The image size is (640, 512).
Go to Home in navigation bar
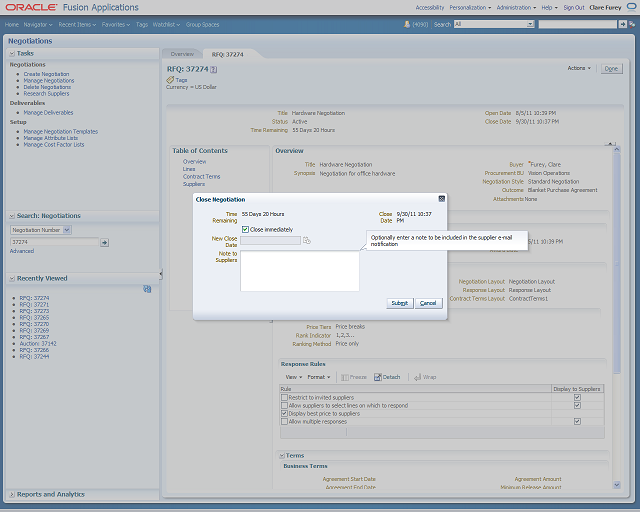(x=12, y=24)
